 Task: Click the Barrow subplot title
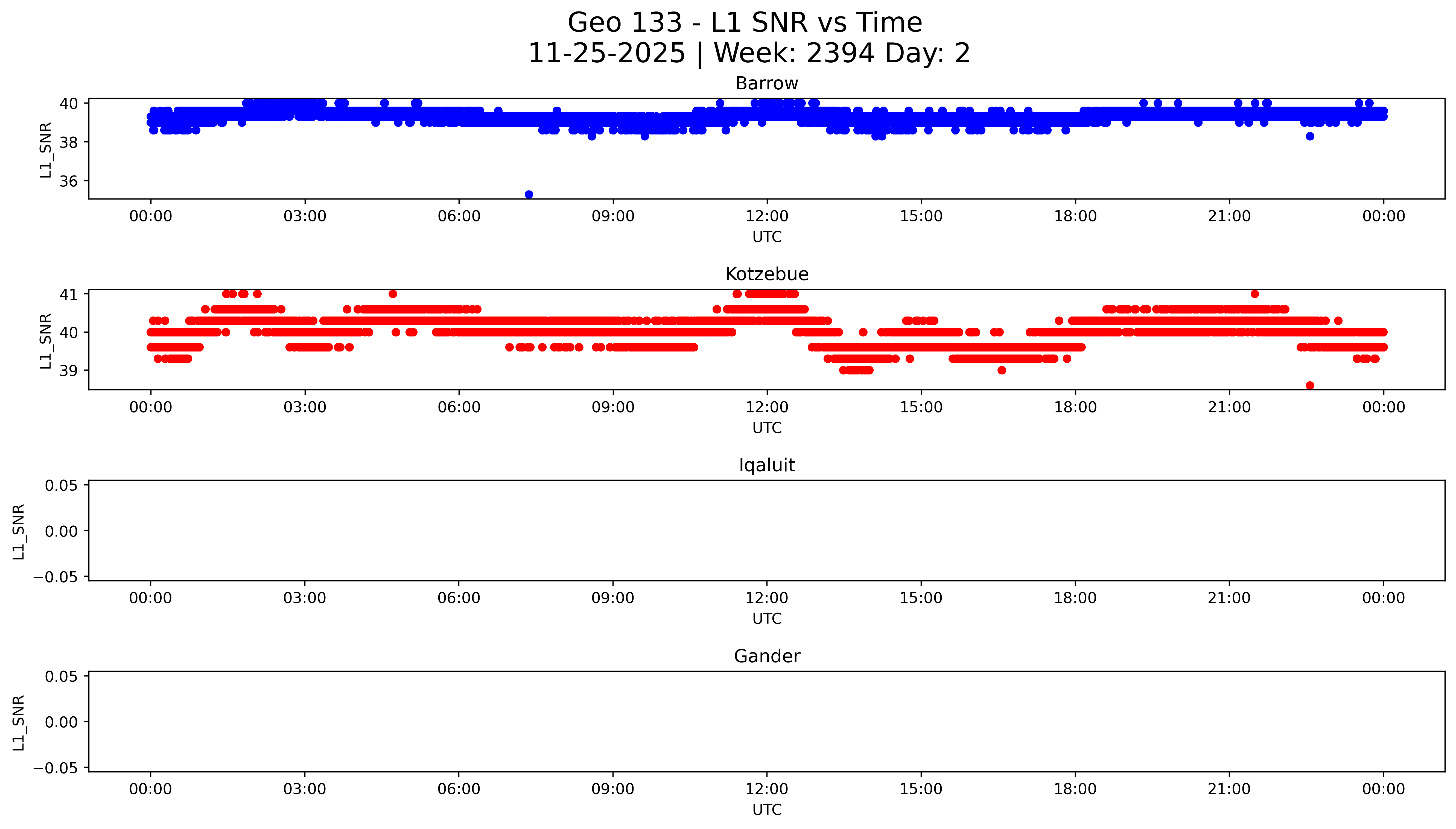766,84
